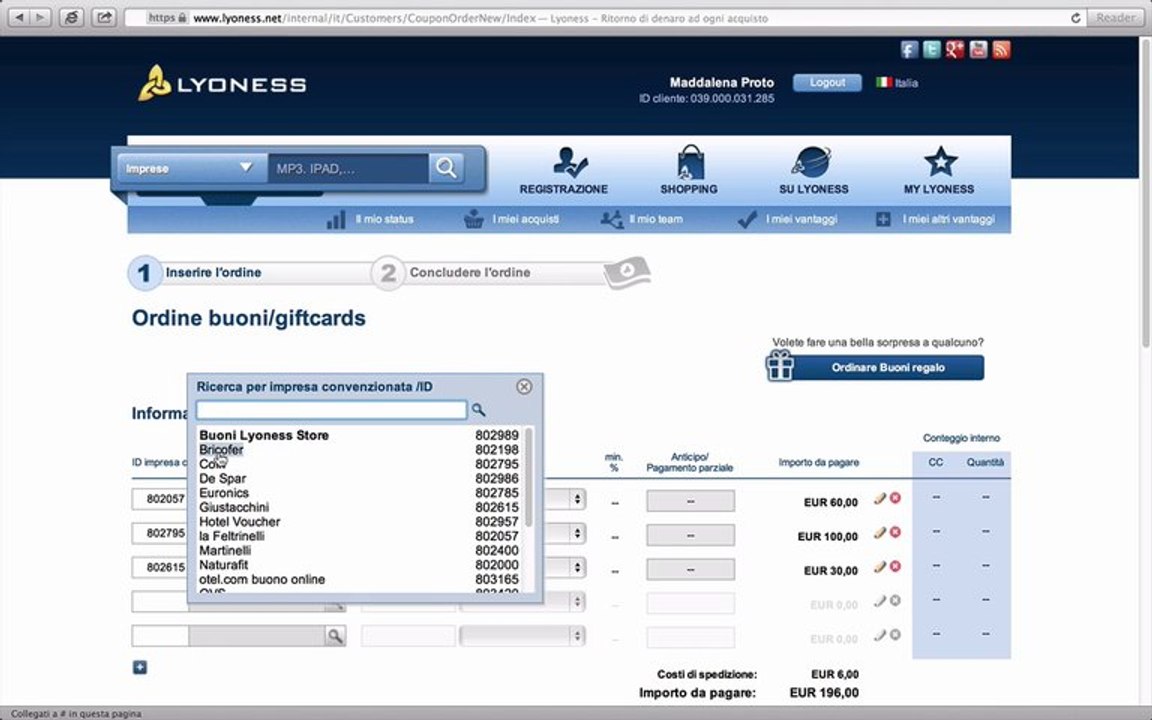Screen dimensions: 1152x720
Task: Click the magnifier search button in header
Action: pyautogui.click(x=446, y=168)
